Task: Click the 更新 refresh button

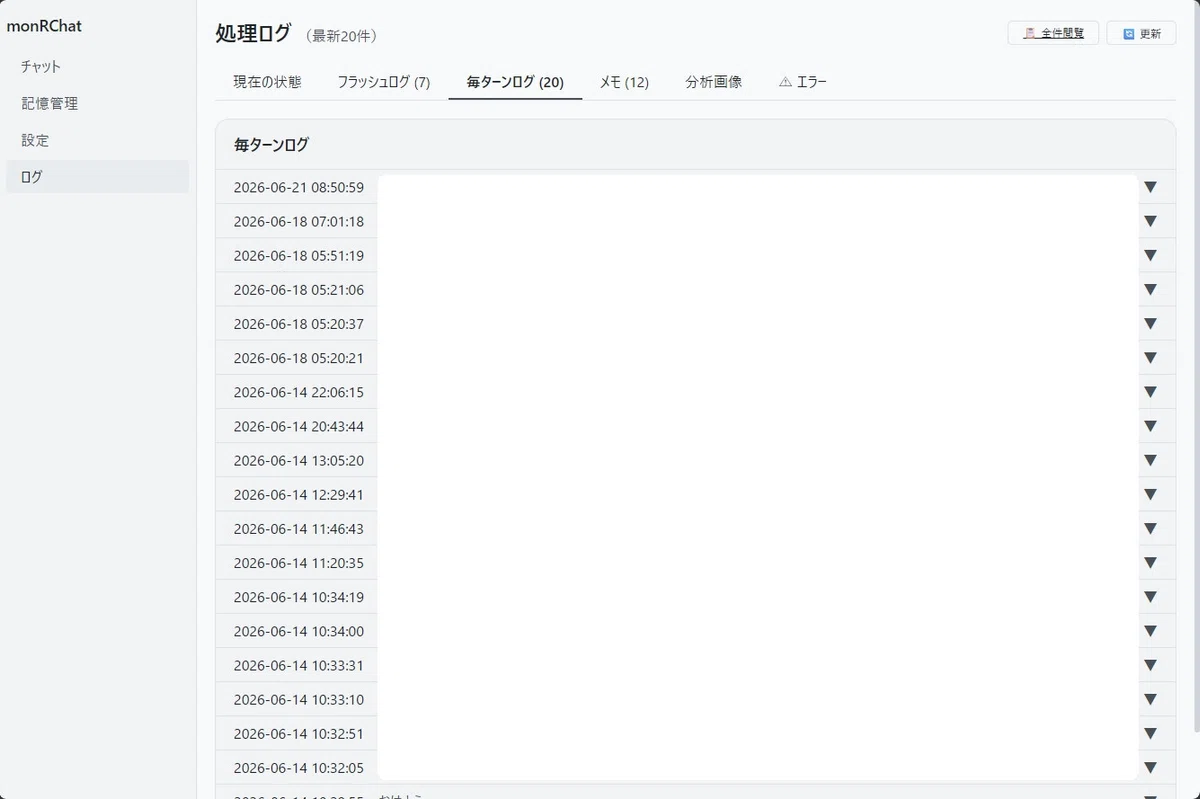Action: pos(1141,33)
